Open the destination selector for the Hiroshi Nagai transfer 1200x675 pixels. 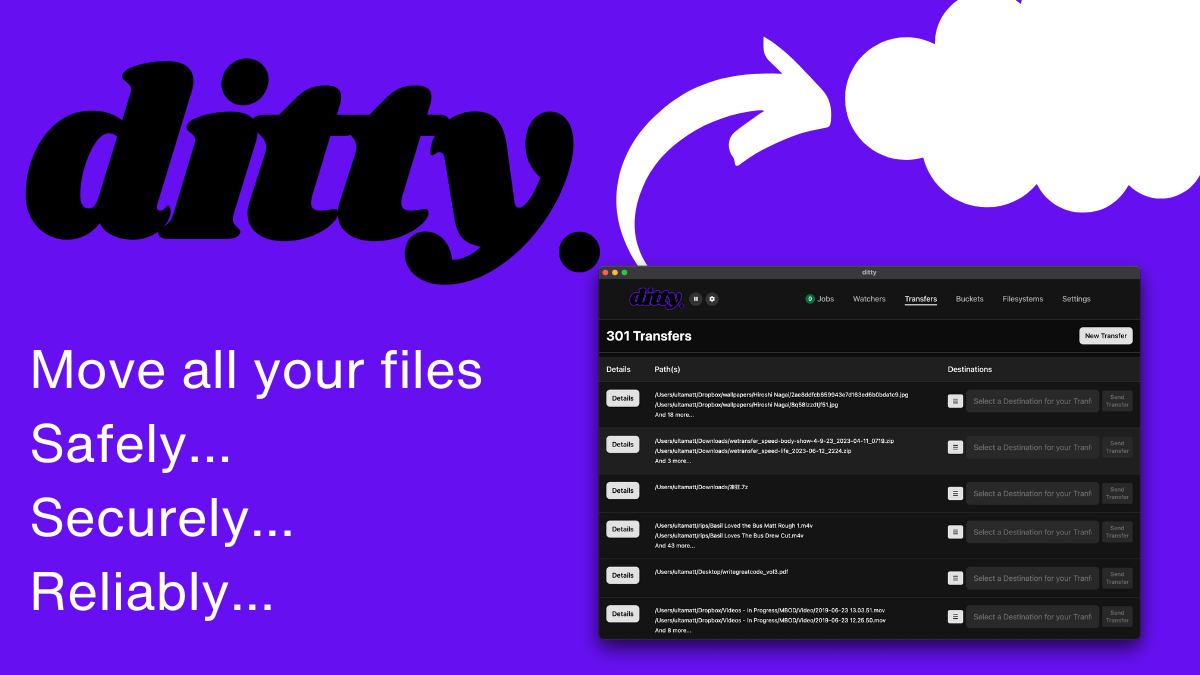point(1032,400)
